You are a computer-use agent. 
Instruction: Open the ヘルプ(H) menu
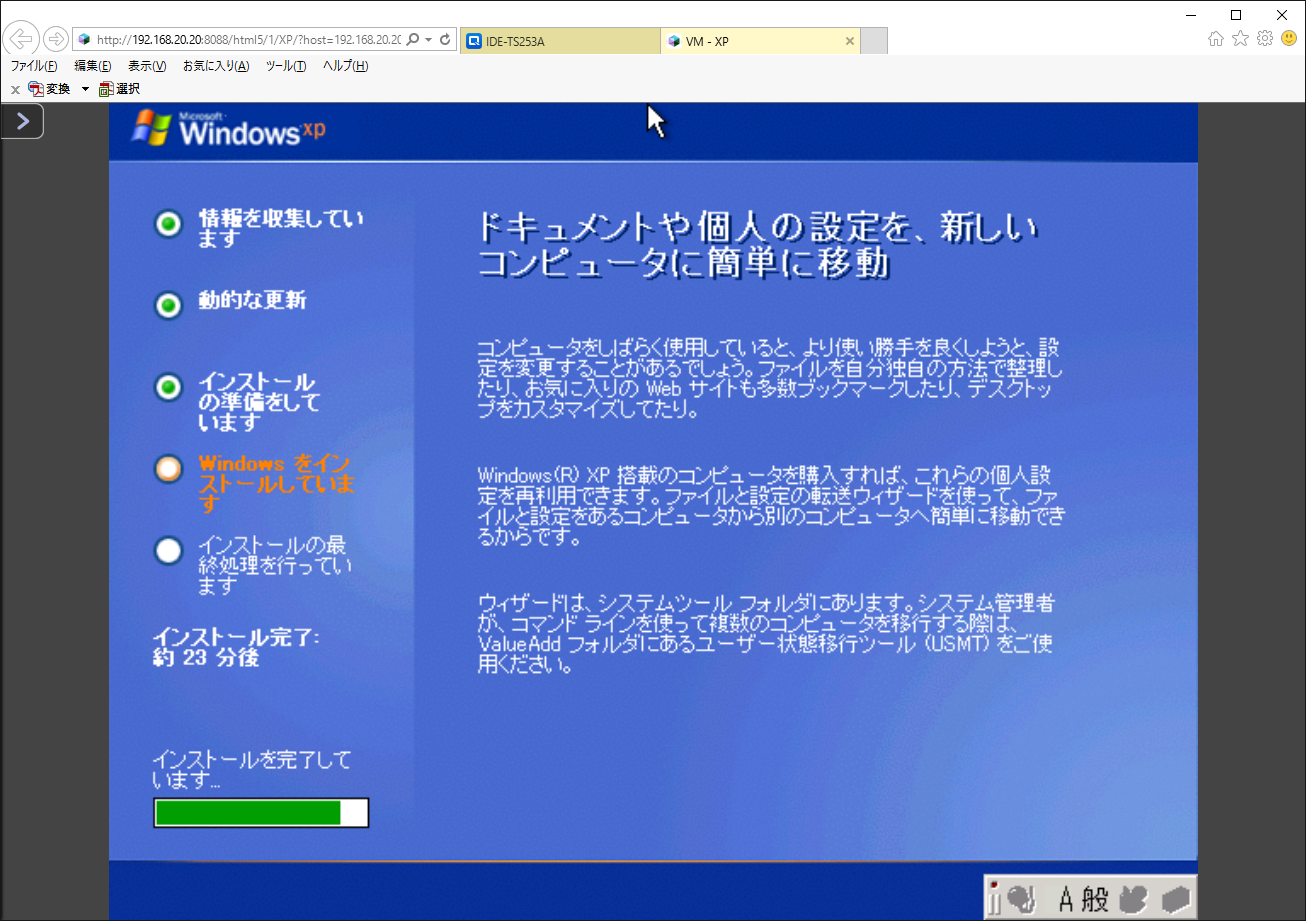[345, 66]
